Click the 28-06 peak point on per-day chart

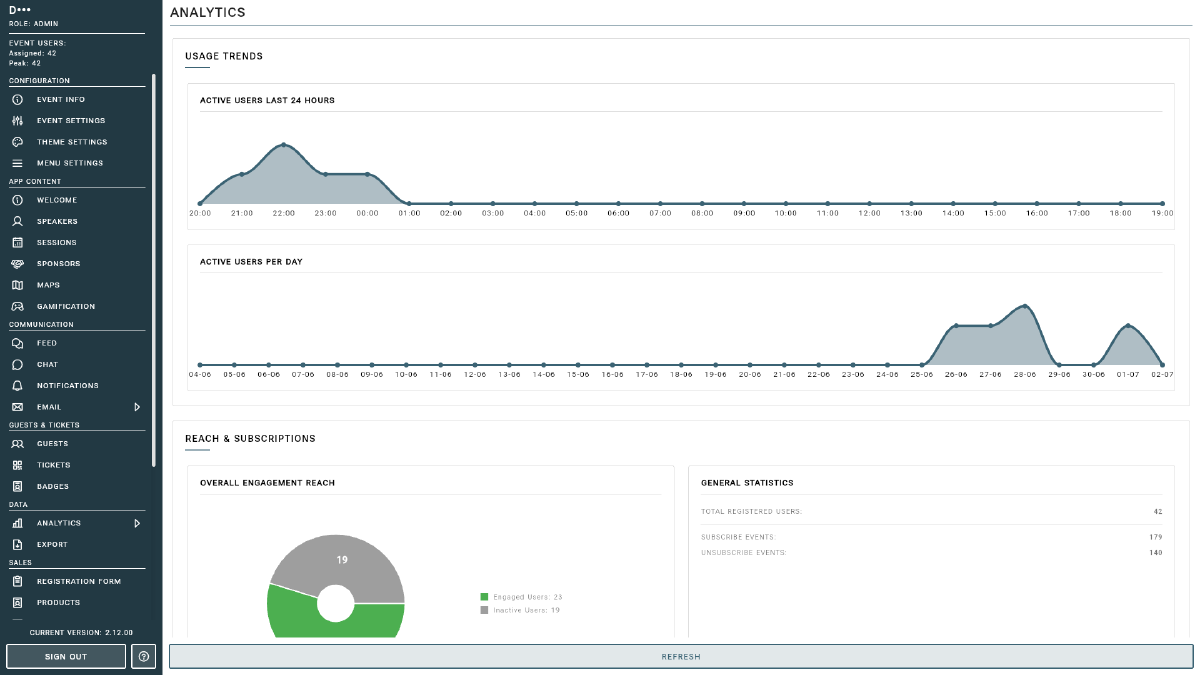pyautogui.click(x=1025, y=306)
